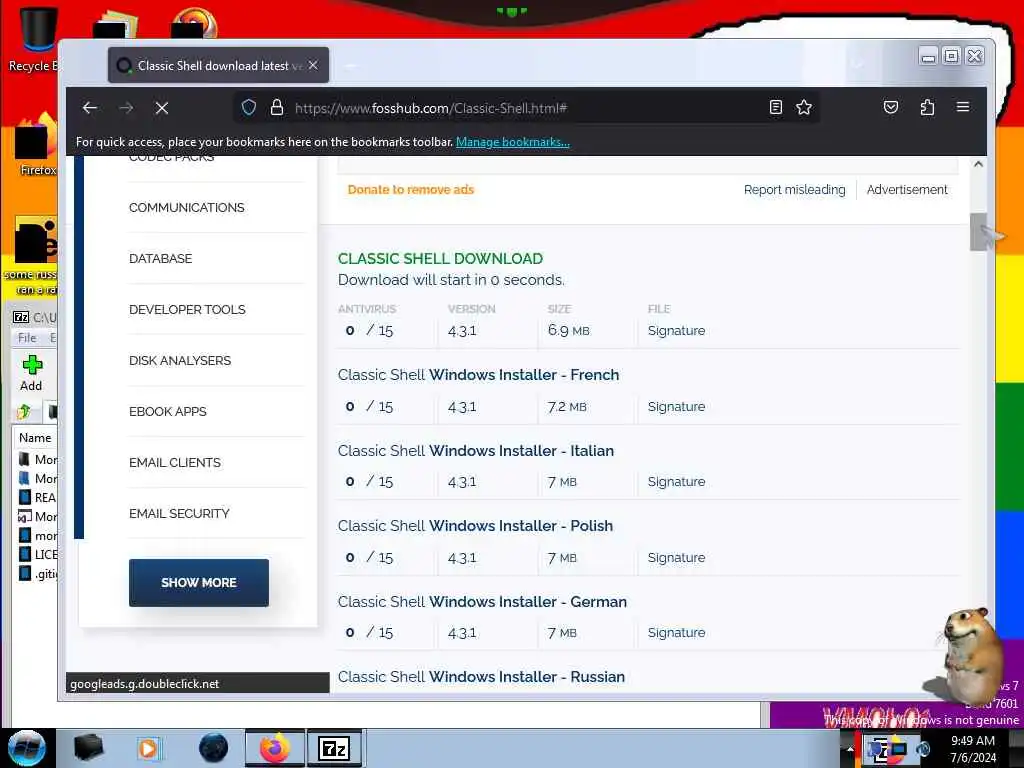
Task: Click Add button in 7-Zip window
Action: click(31, 374)
